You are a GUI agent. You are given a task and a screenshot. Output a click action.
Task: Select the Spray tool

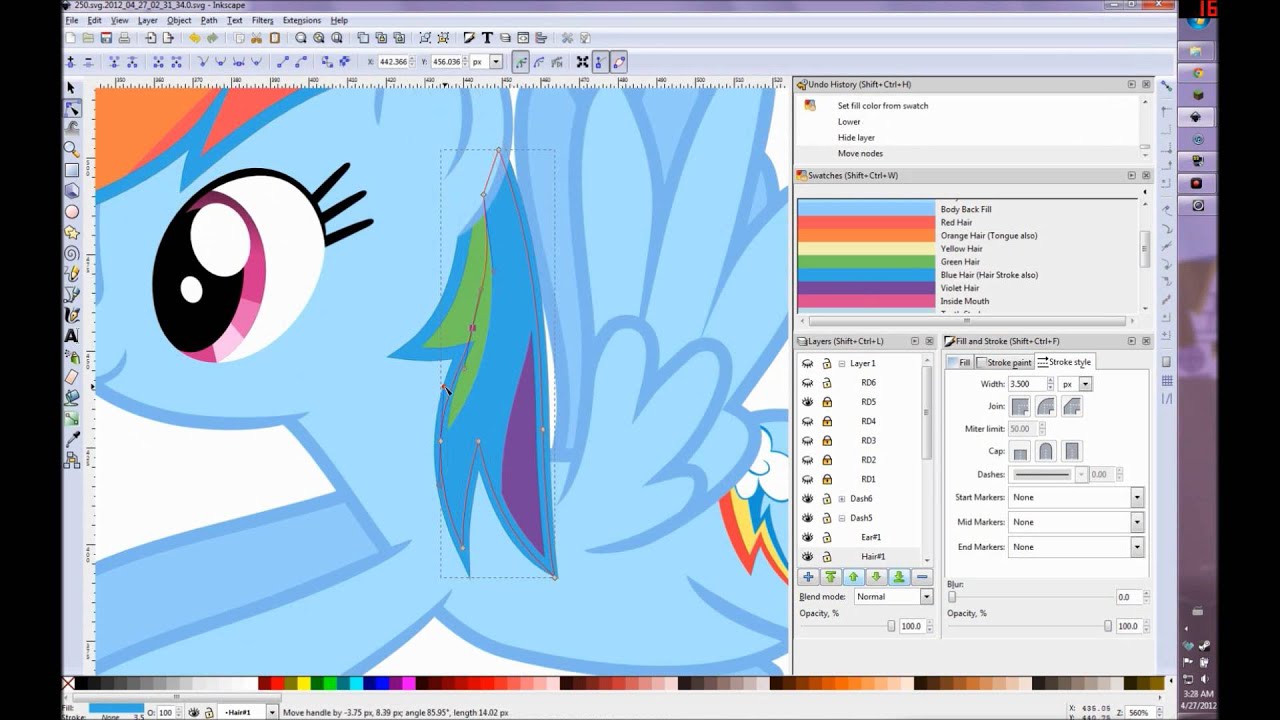[71, 357]
